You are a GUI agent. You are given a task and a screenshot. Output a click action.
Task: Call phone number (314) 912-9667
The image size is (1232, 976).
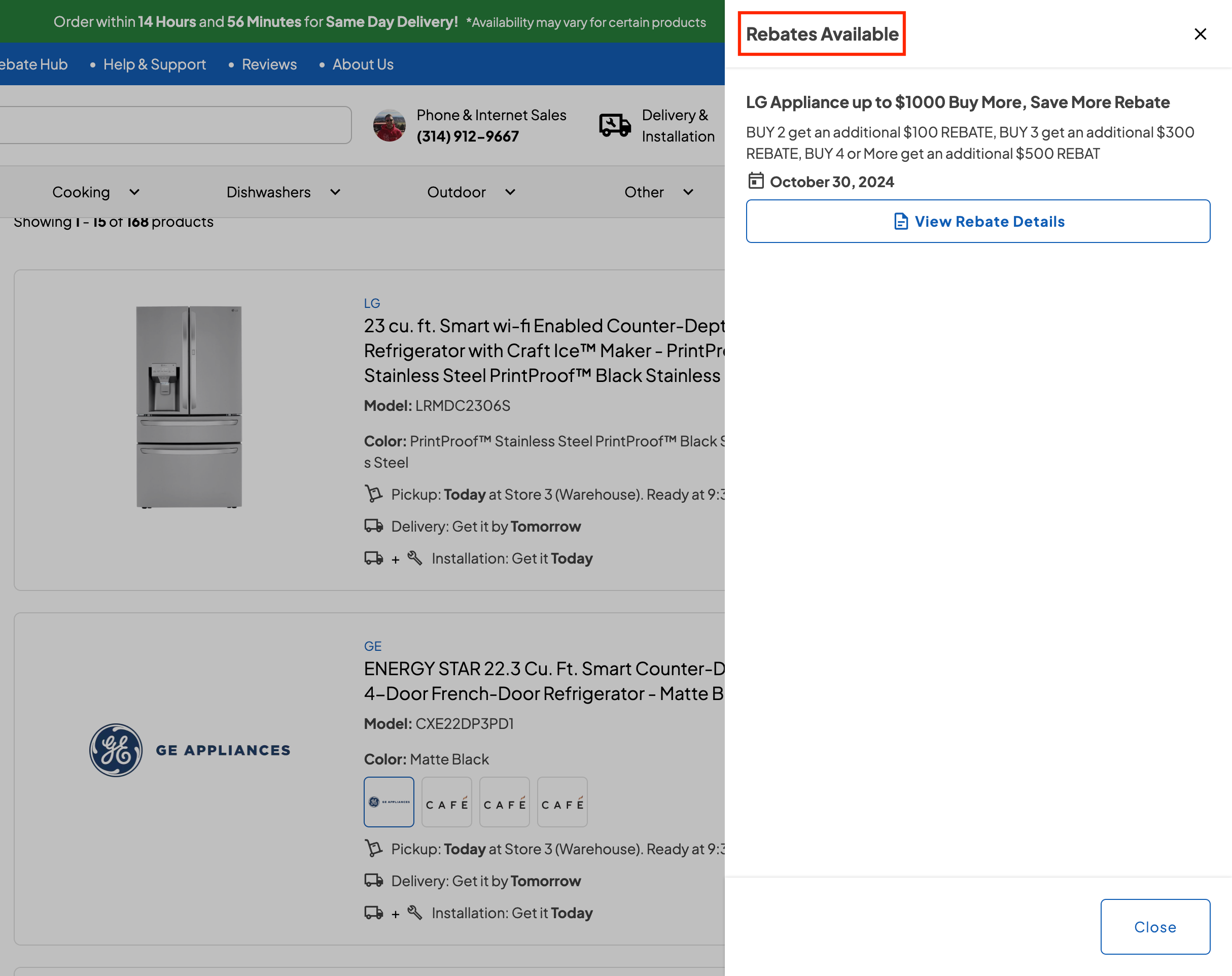pos(468,136)
